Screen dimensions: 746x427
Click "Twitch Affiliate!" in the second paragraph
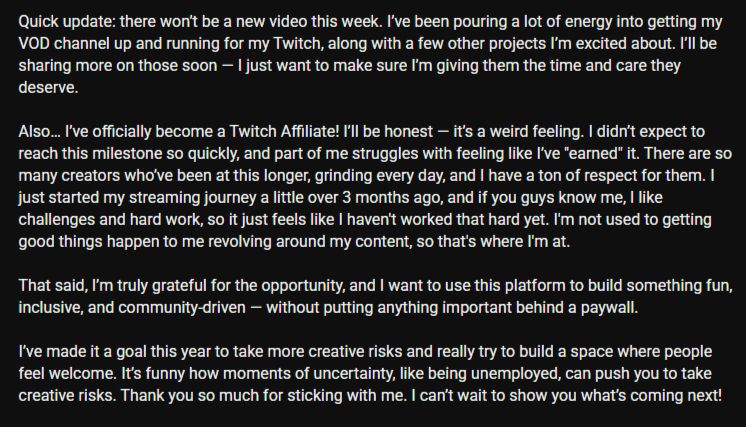(284, 131)
